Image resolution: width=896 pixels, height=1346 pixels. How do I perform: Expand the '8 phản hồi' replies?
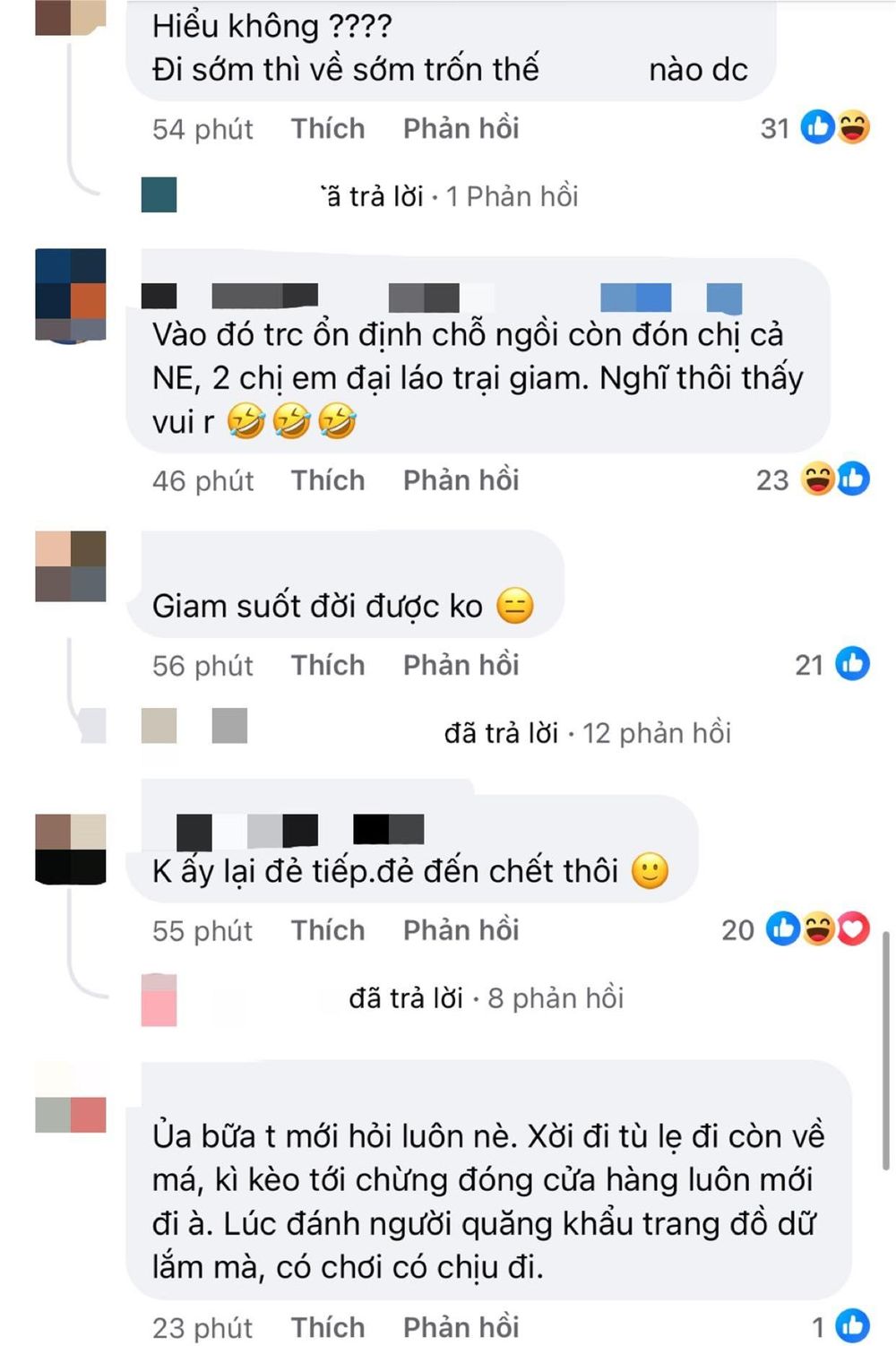pos(556,998)
